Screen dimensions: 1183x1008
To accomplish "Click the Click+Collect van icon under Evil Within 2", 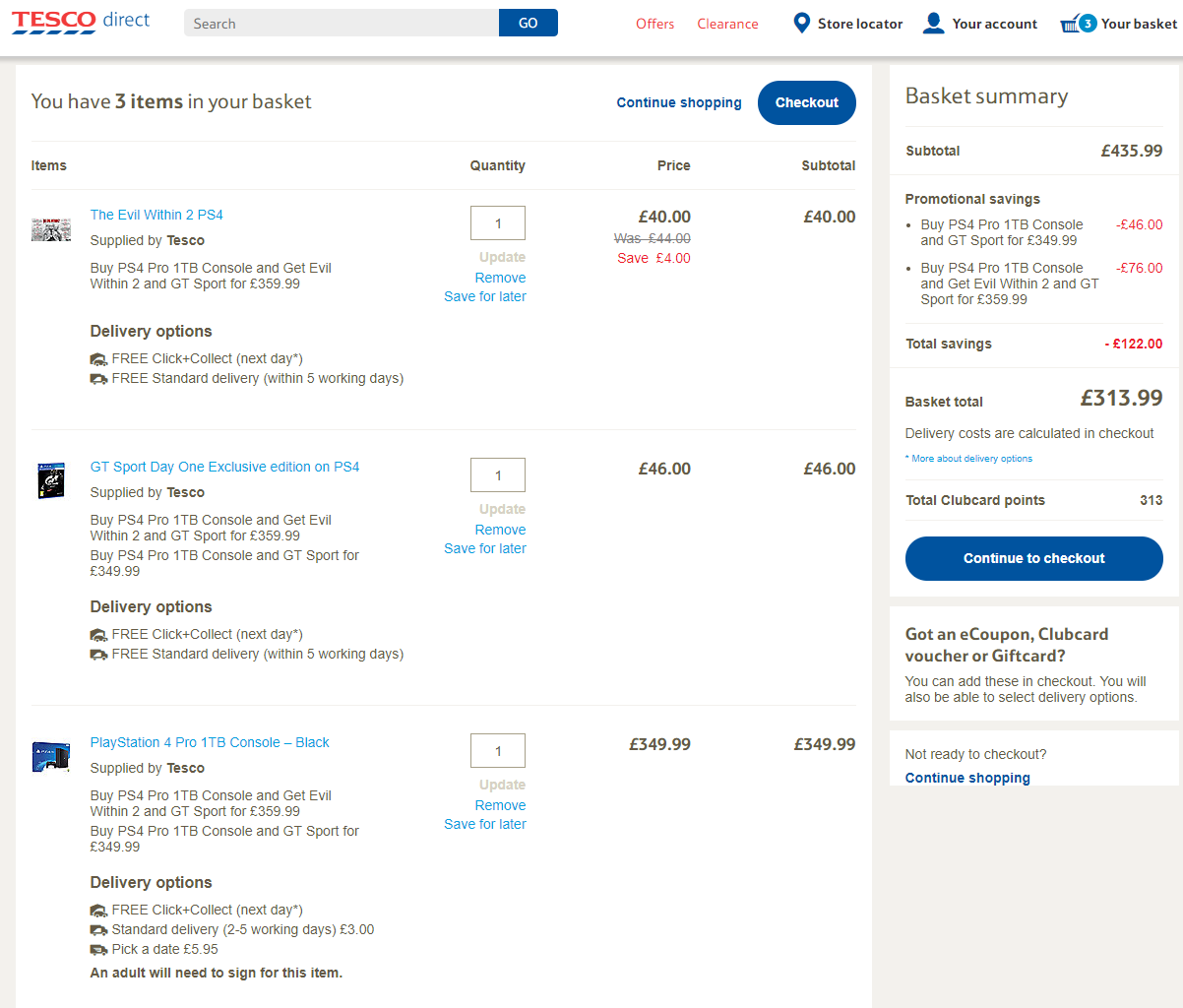I will click(98, 359).
